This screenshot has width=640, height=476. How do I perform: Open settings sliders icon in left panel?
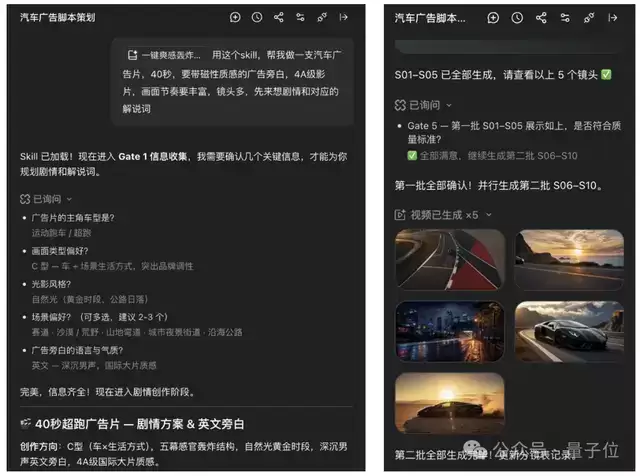pyautogui.click(x=300, y=17)
